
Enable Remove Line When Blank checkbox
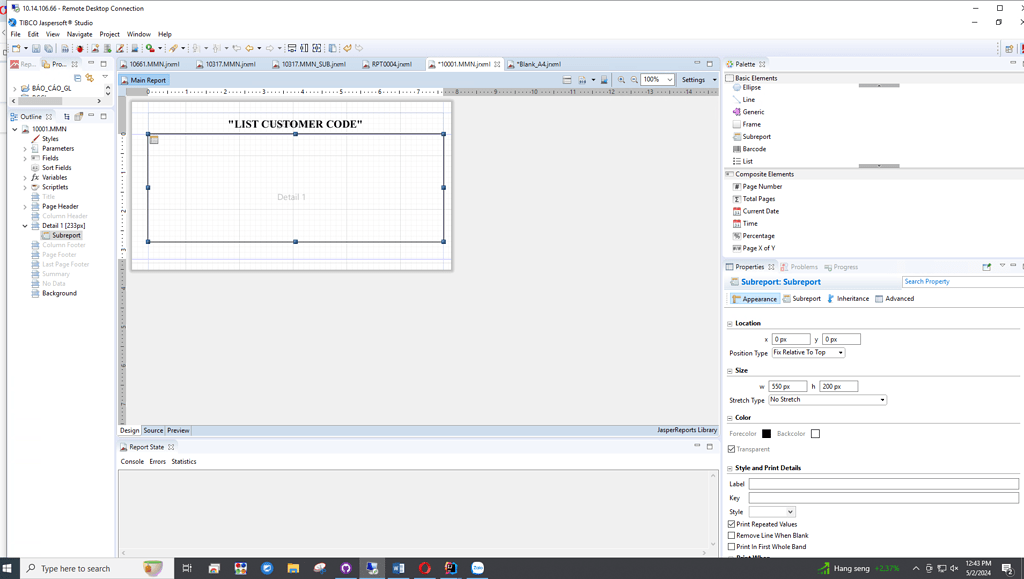pos(731,535)
